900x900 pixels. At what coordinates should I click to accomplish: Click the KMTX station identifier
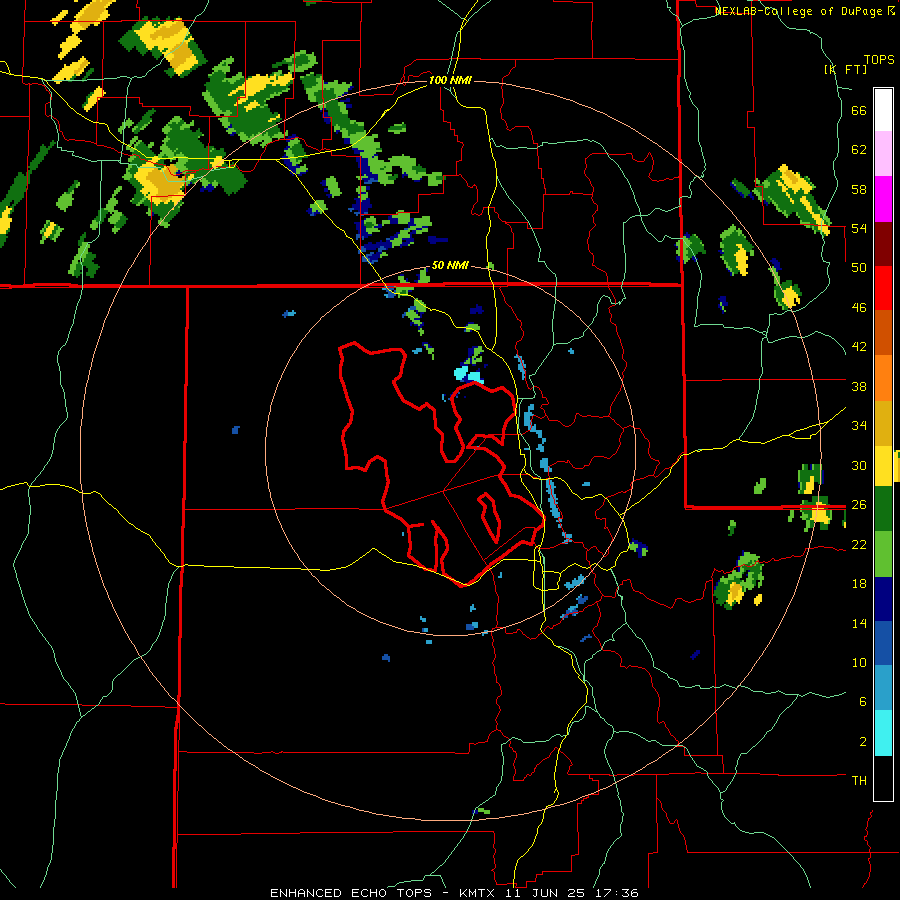click(x=480, y=893)
